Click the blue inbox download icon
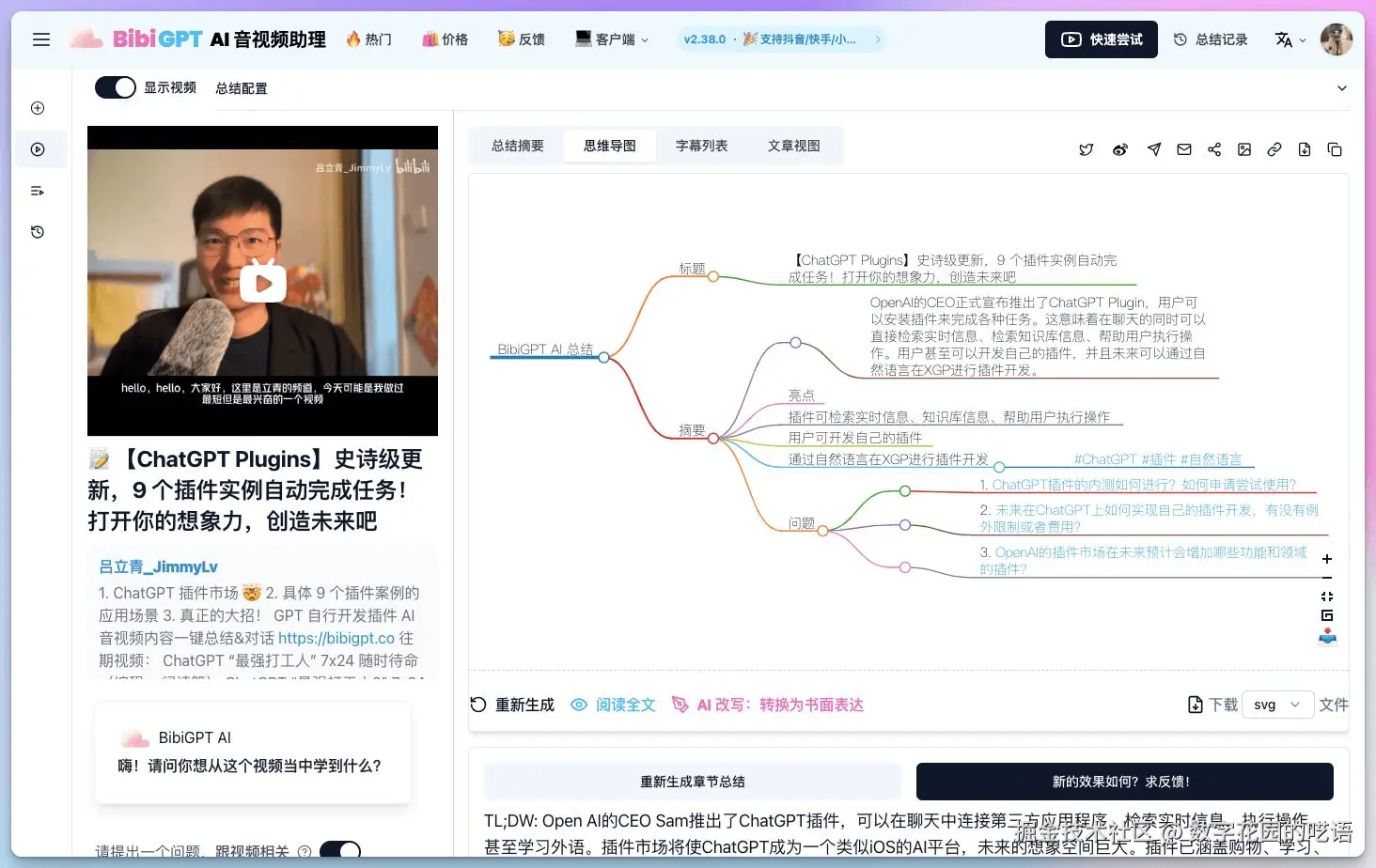1376x868 pixels. click(x=1327, y=636)
